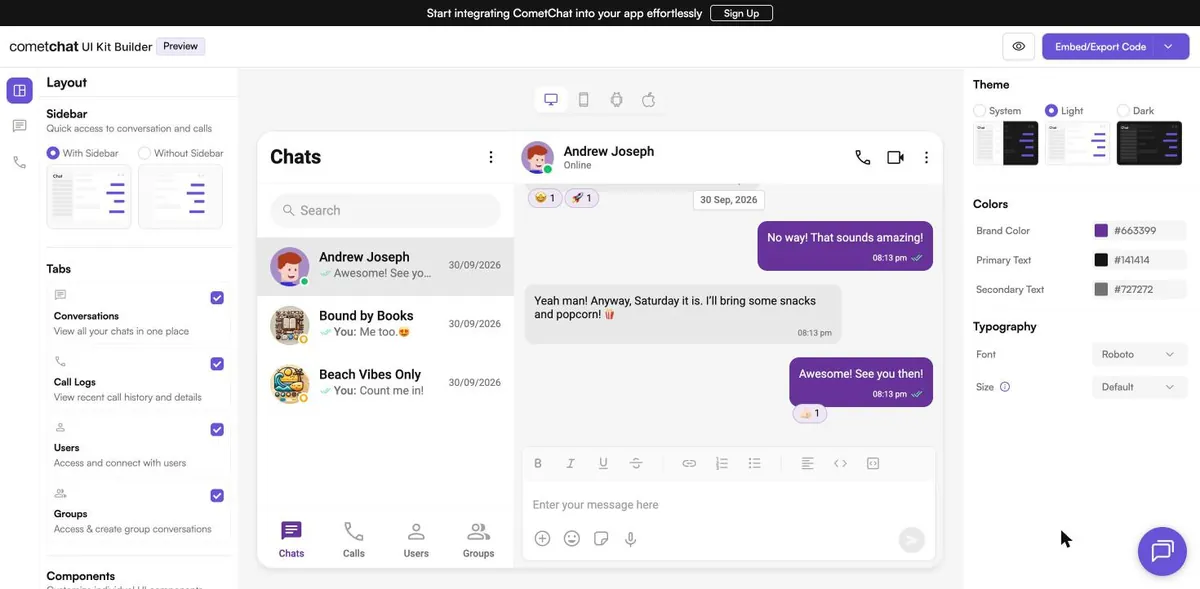Viewport: 1200px width, 589px height.
Task: Uncheck the Conversations tab checkbox
Action: tap(217, 298)
